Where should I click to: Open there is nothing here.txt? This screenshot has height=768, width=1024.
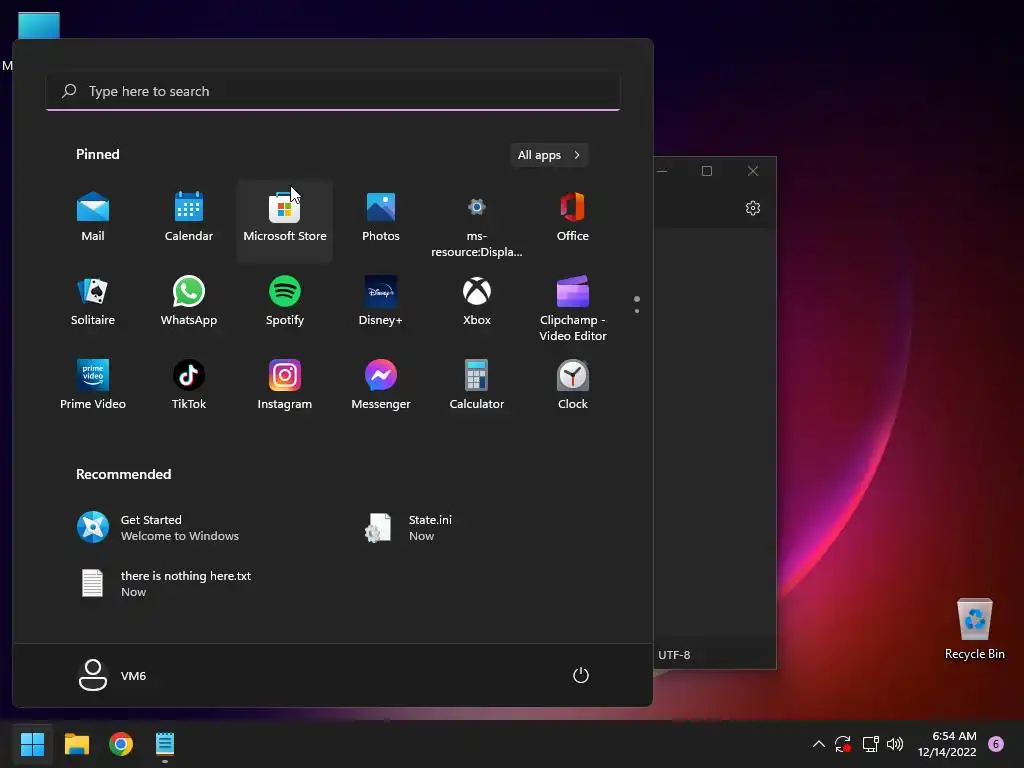coord(189,583)
